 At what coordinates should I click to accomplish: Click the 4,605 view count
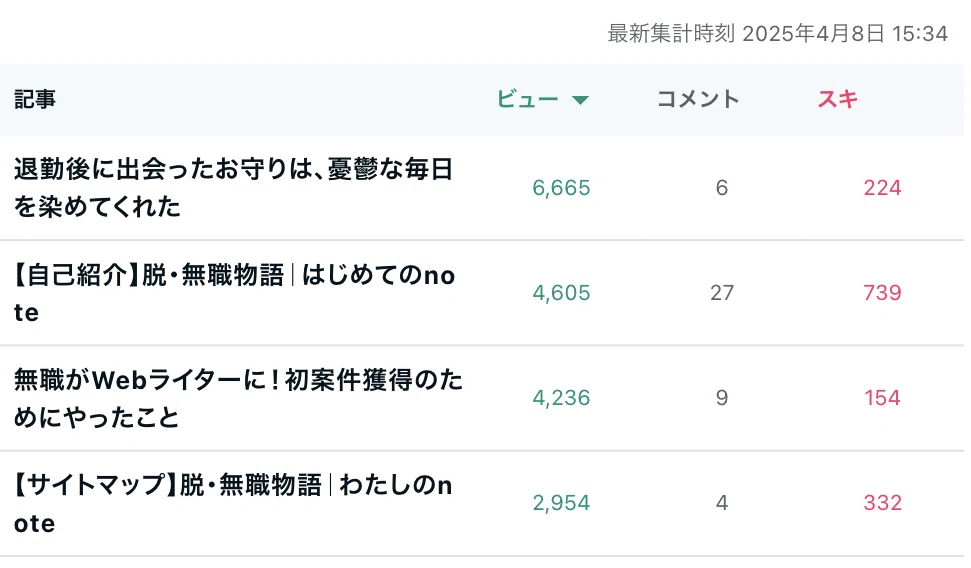click(561, 292)
